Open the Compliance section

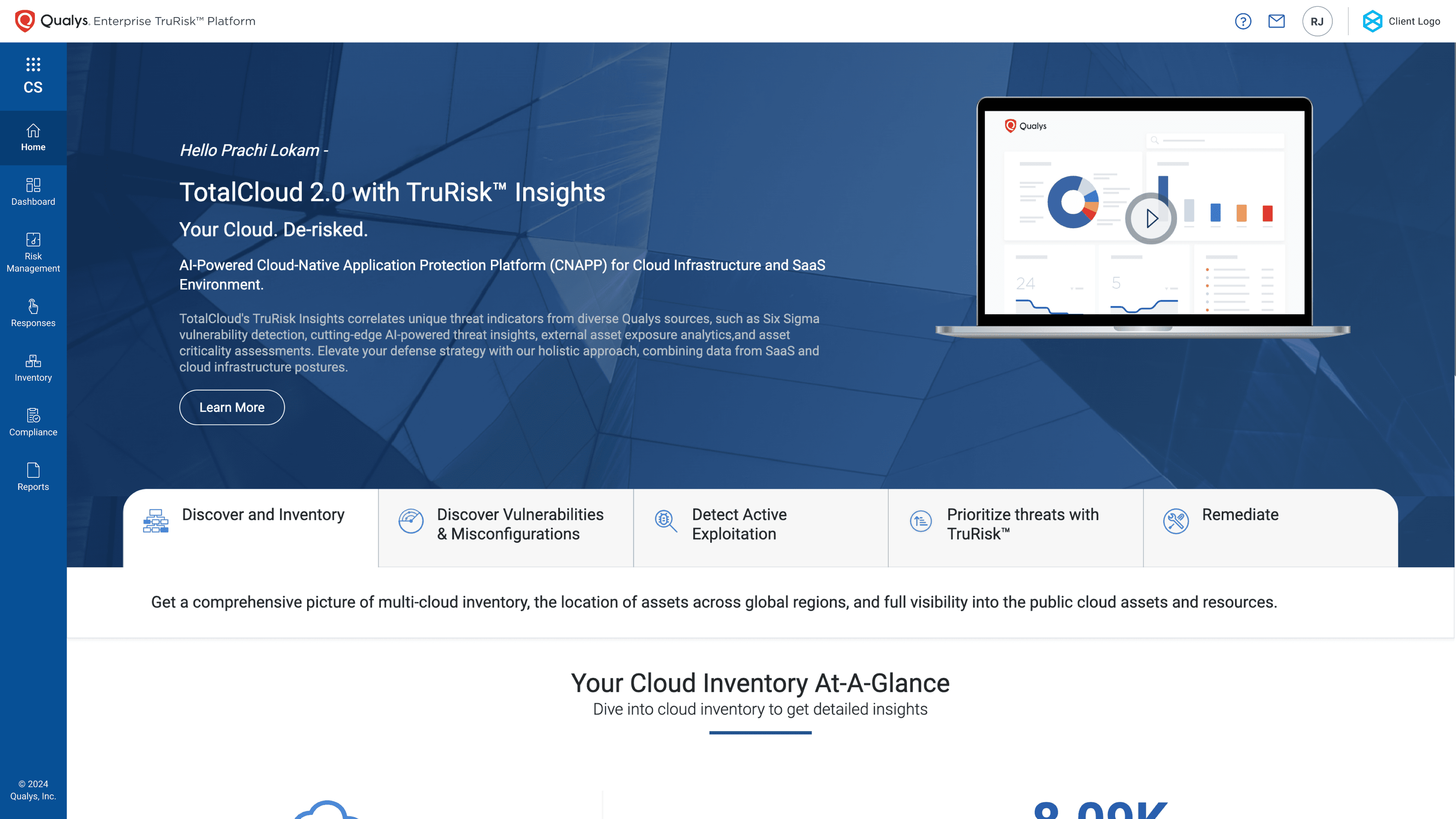point(33,423)
